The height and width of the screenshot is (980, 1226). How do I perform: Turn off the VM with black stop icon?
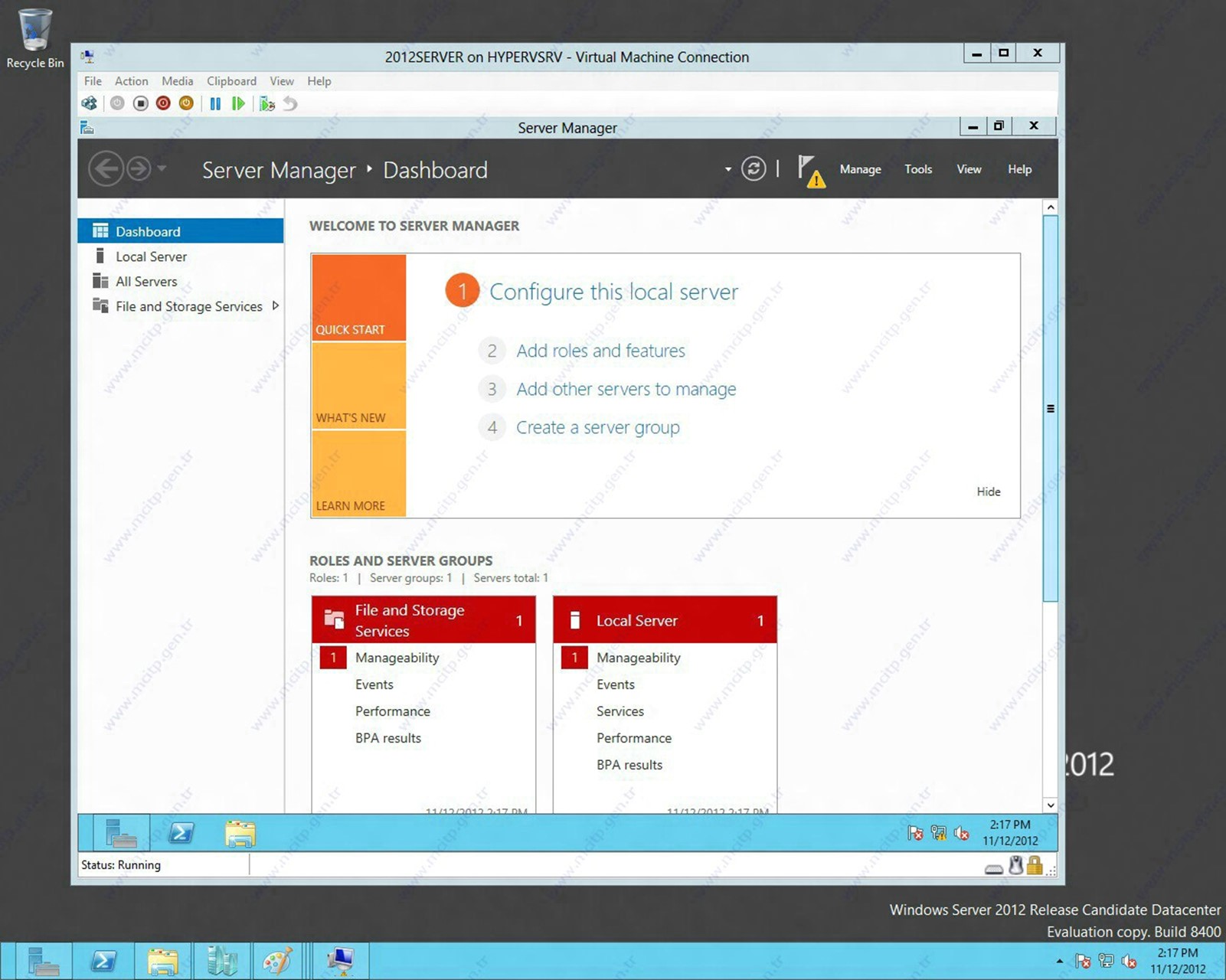coord(140,103)
